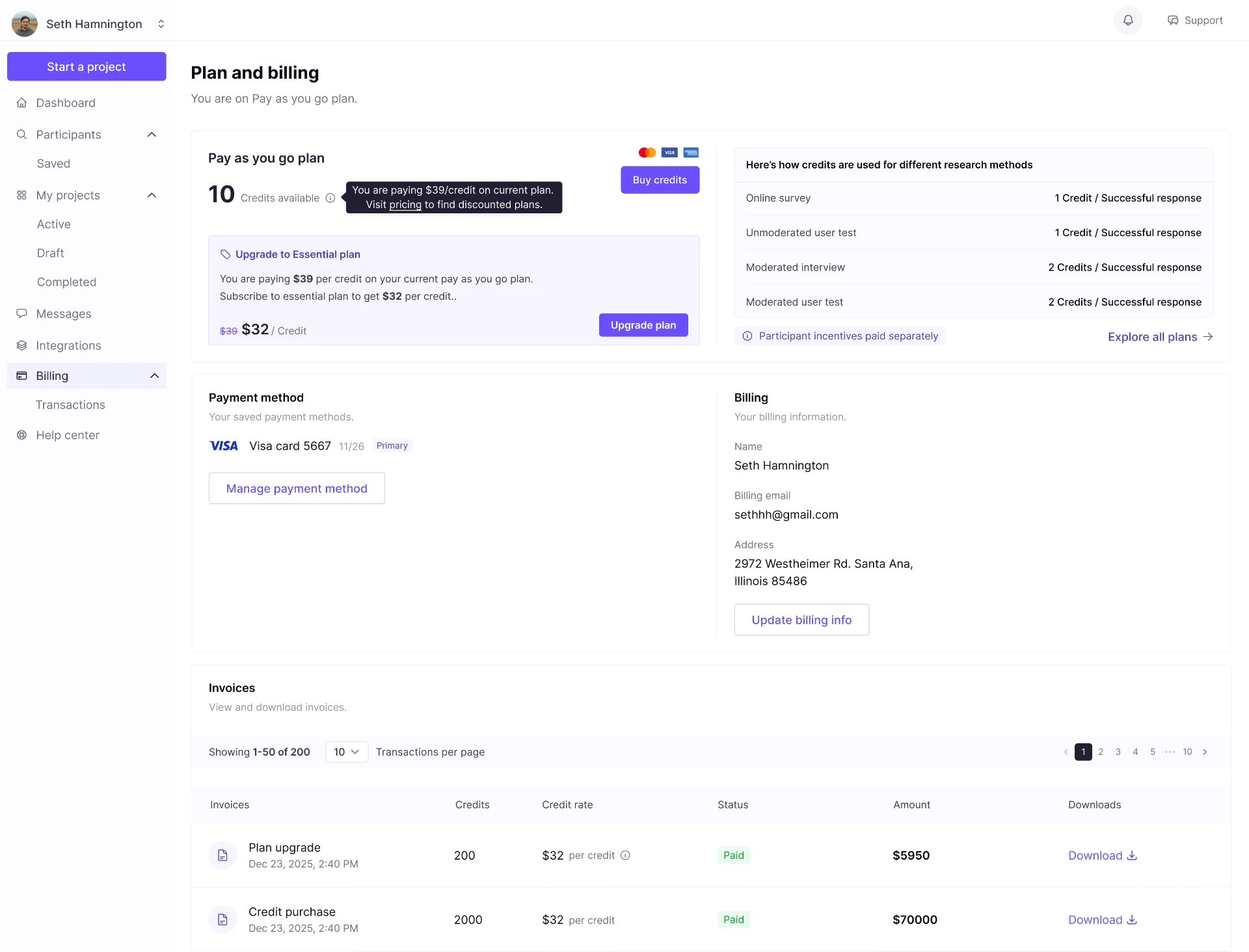Open the Explore all plans link
1249x952 pixels.
click(1161, 337)
